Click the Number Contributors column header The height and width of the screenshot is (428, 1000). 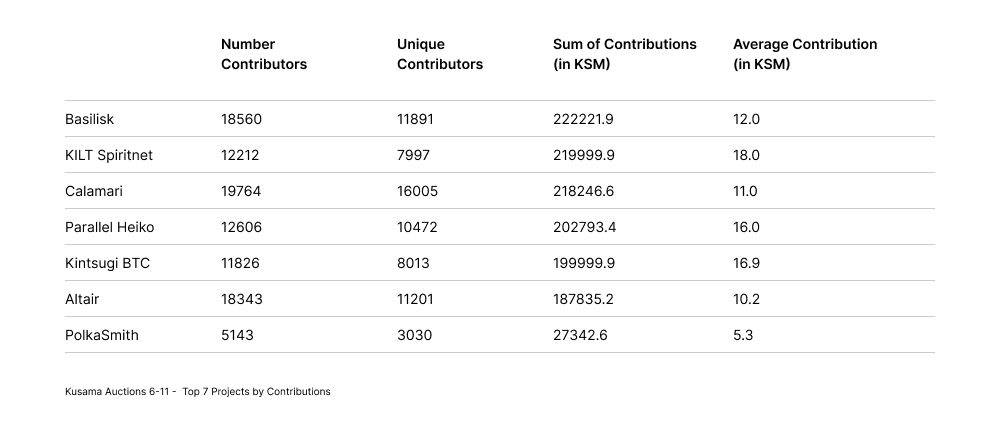(x=264, y=54)
